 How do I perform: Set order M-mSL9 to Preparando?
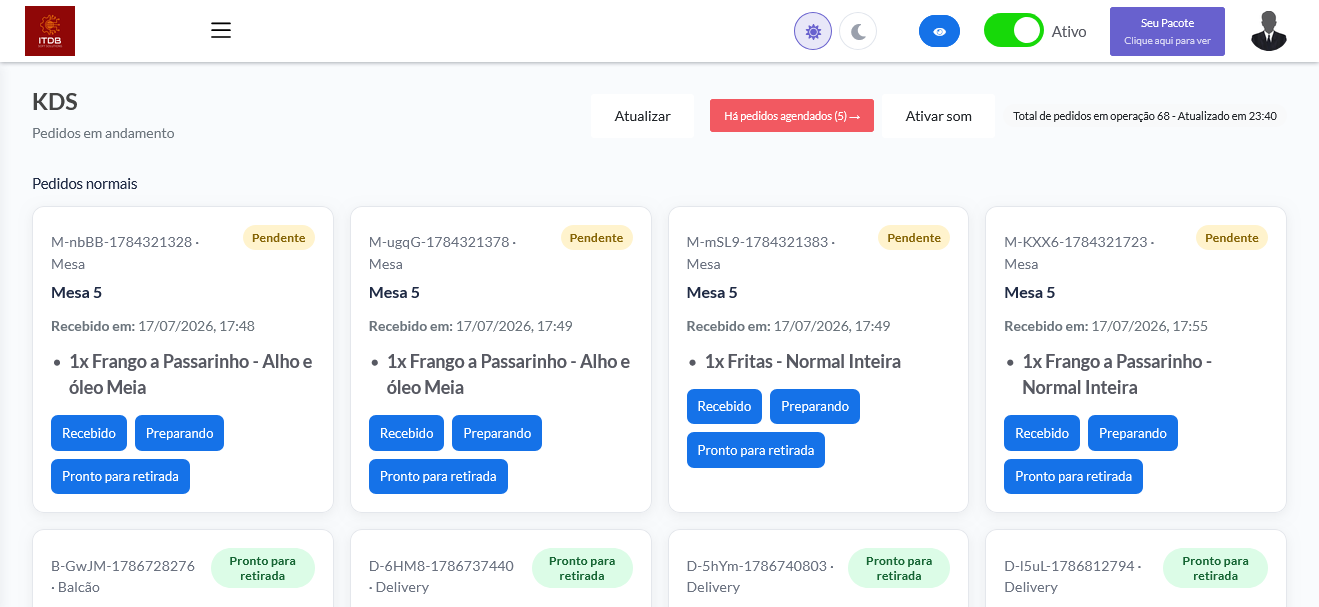point(815,406)
